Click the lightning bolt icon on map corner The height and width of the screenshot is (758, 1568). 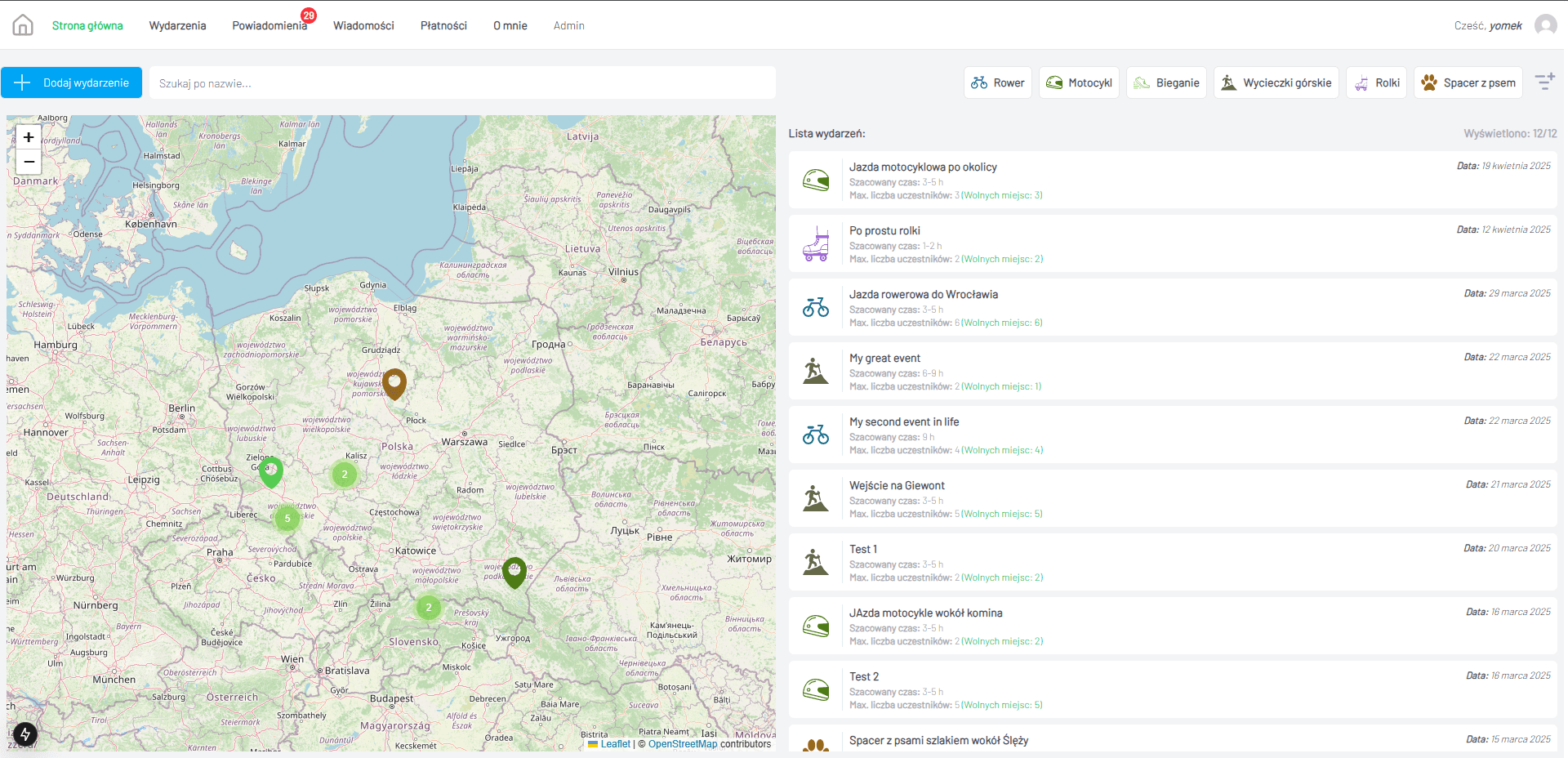pos(25,733)
